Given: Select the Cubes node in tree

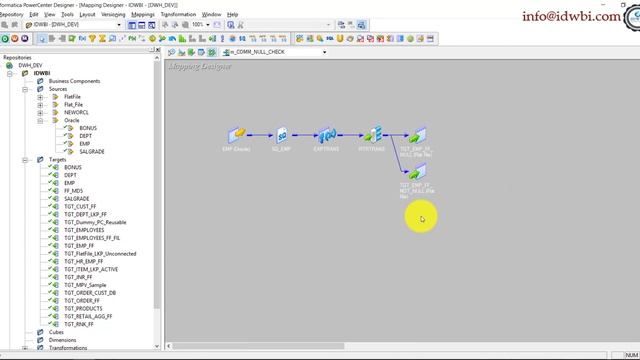Looking at the screenshot, I should pyautogui.click(x=56, y=332).
